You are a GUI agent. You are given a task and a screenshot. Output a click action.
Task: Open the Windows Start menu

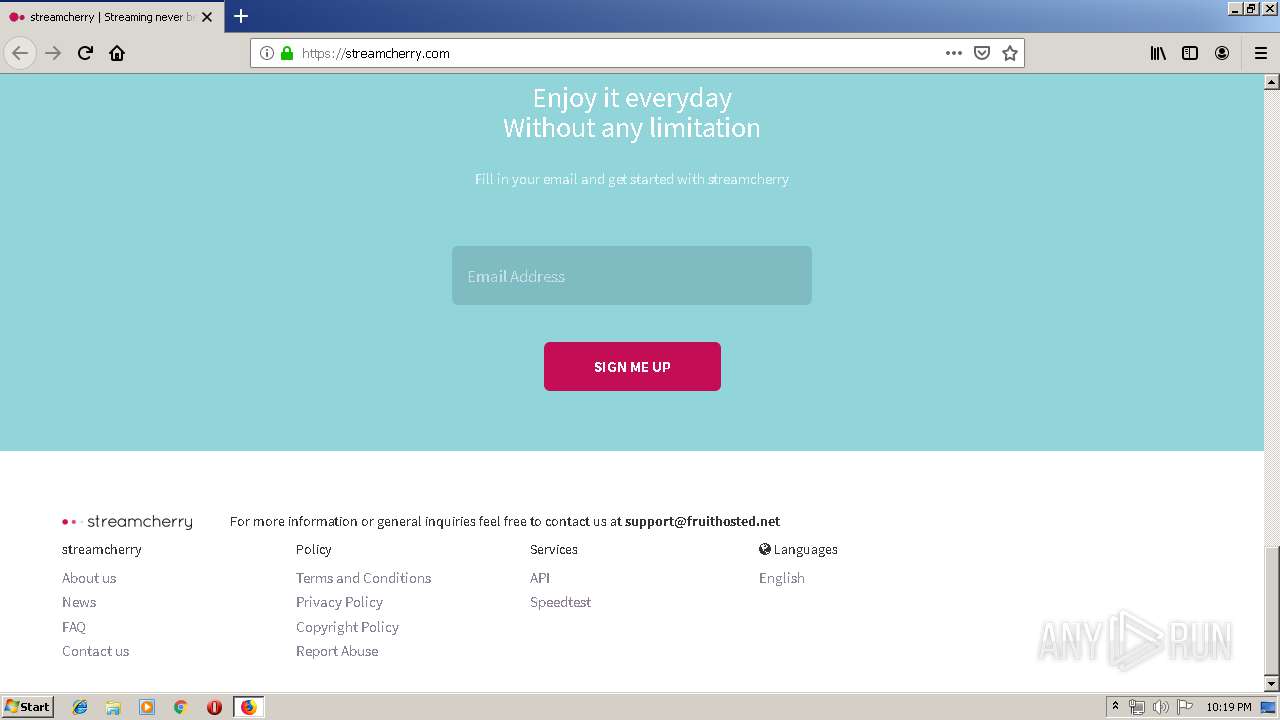point(28,707)
